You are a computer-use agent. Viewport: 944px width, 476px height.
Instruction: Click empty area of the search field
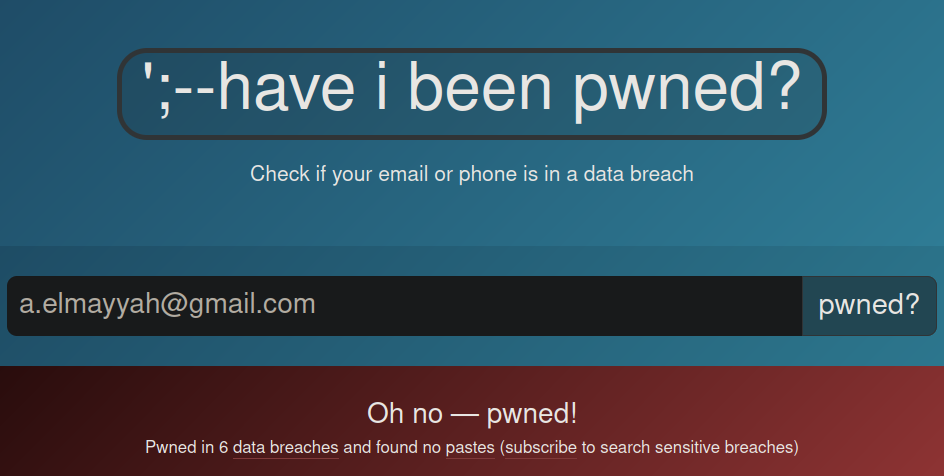click(560, 306)
